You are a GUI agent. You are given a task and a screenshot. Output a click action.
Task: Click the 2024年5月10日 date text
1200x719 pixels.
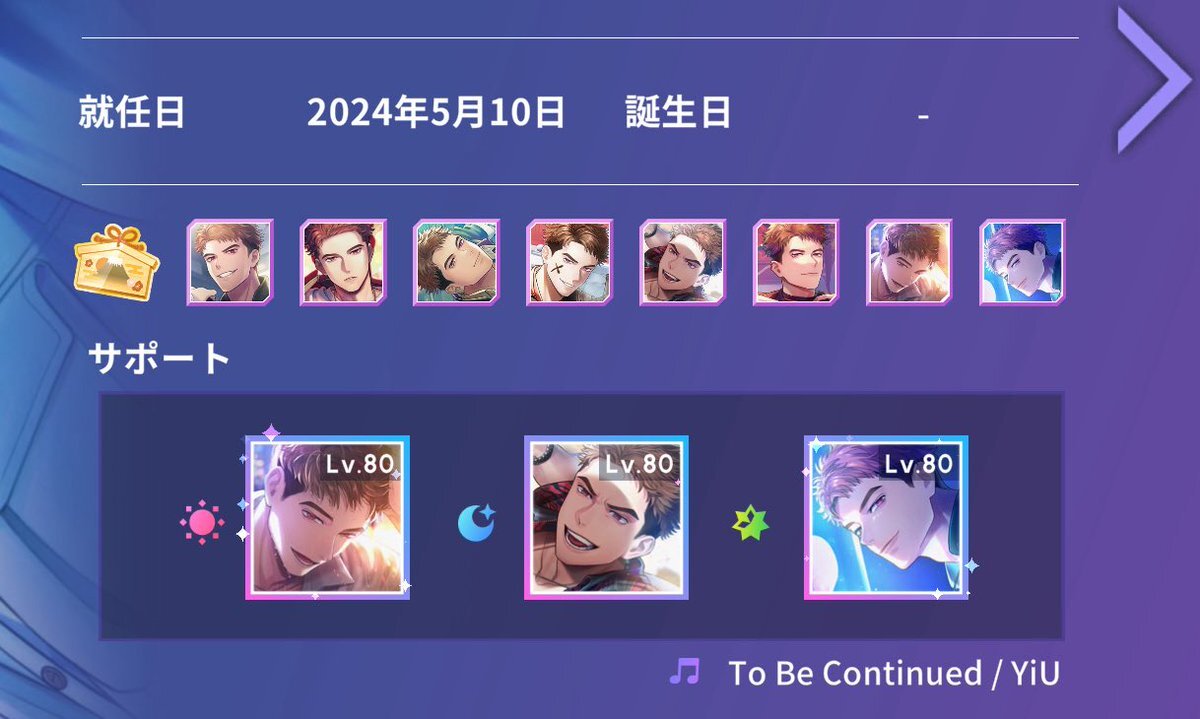tap(436, 113)
